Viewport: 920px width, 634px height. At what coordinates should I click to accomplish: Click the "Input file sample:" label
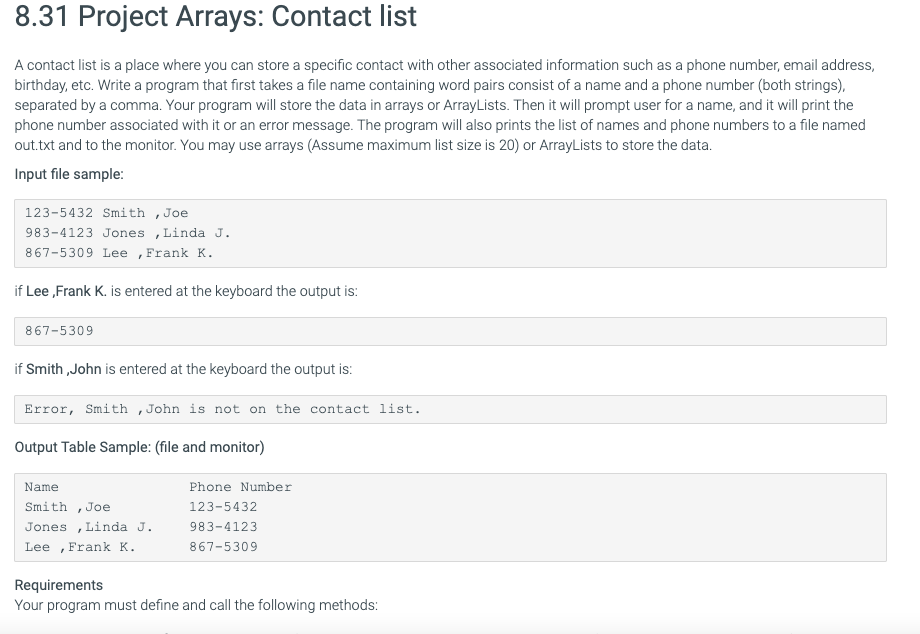pyautogui.click(x=69, y=174)
